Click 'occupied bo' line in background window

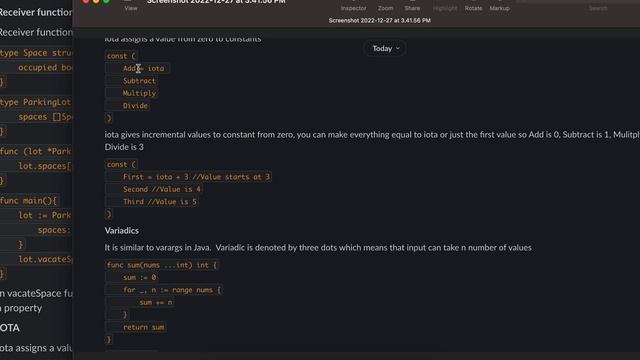click(45, 68)
